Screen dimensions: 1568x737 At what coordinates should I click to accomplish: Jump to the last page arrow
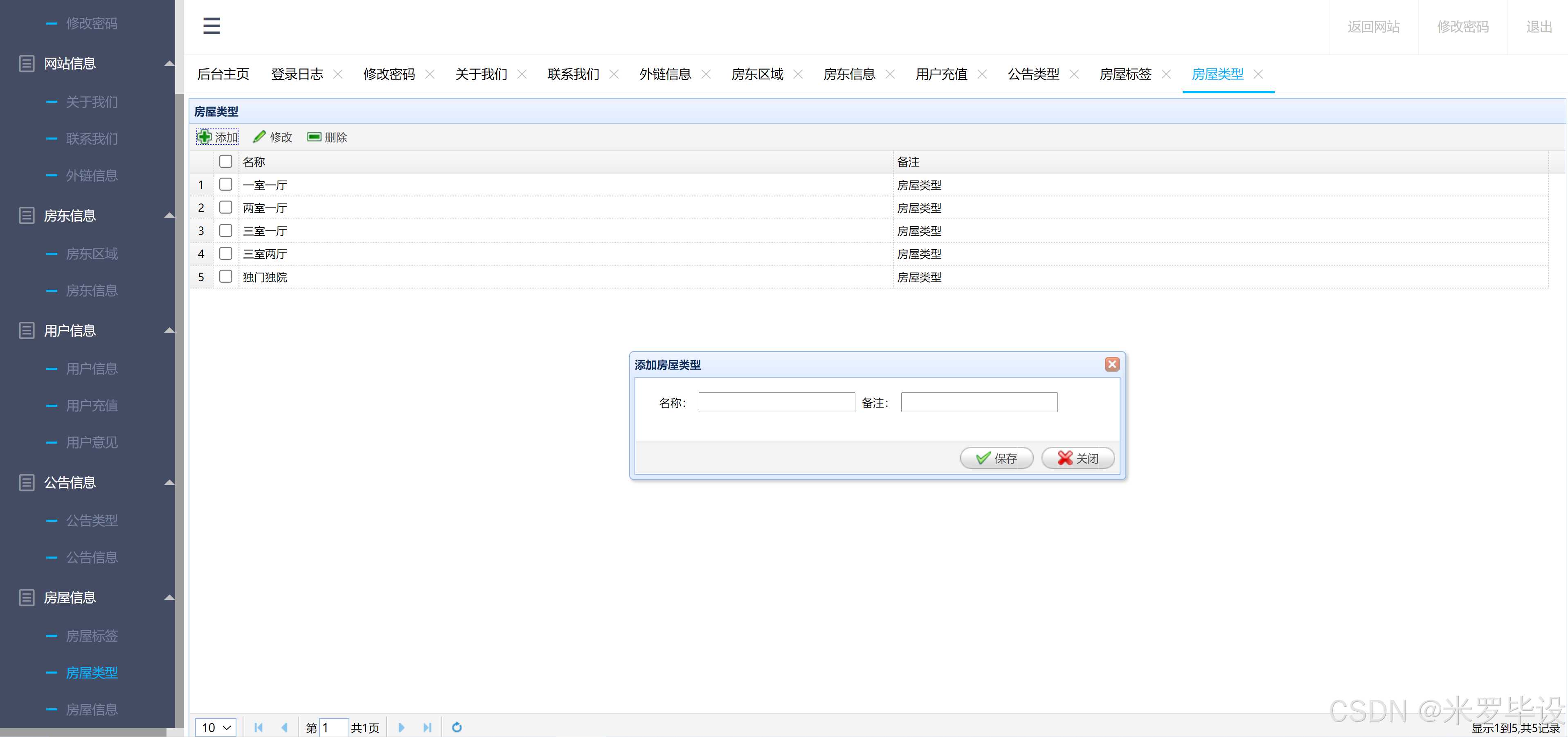pos(427,727)
